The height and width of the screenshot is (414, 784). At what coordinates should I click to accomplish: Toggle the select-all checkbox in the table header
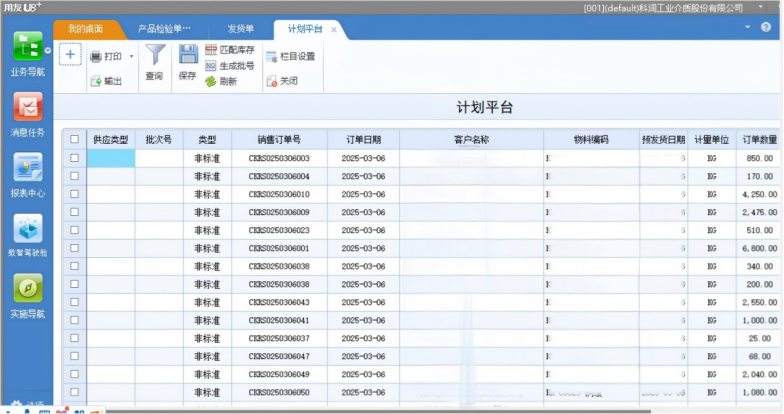pyautogui.click(x=74, y=139)
